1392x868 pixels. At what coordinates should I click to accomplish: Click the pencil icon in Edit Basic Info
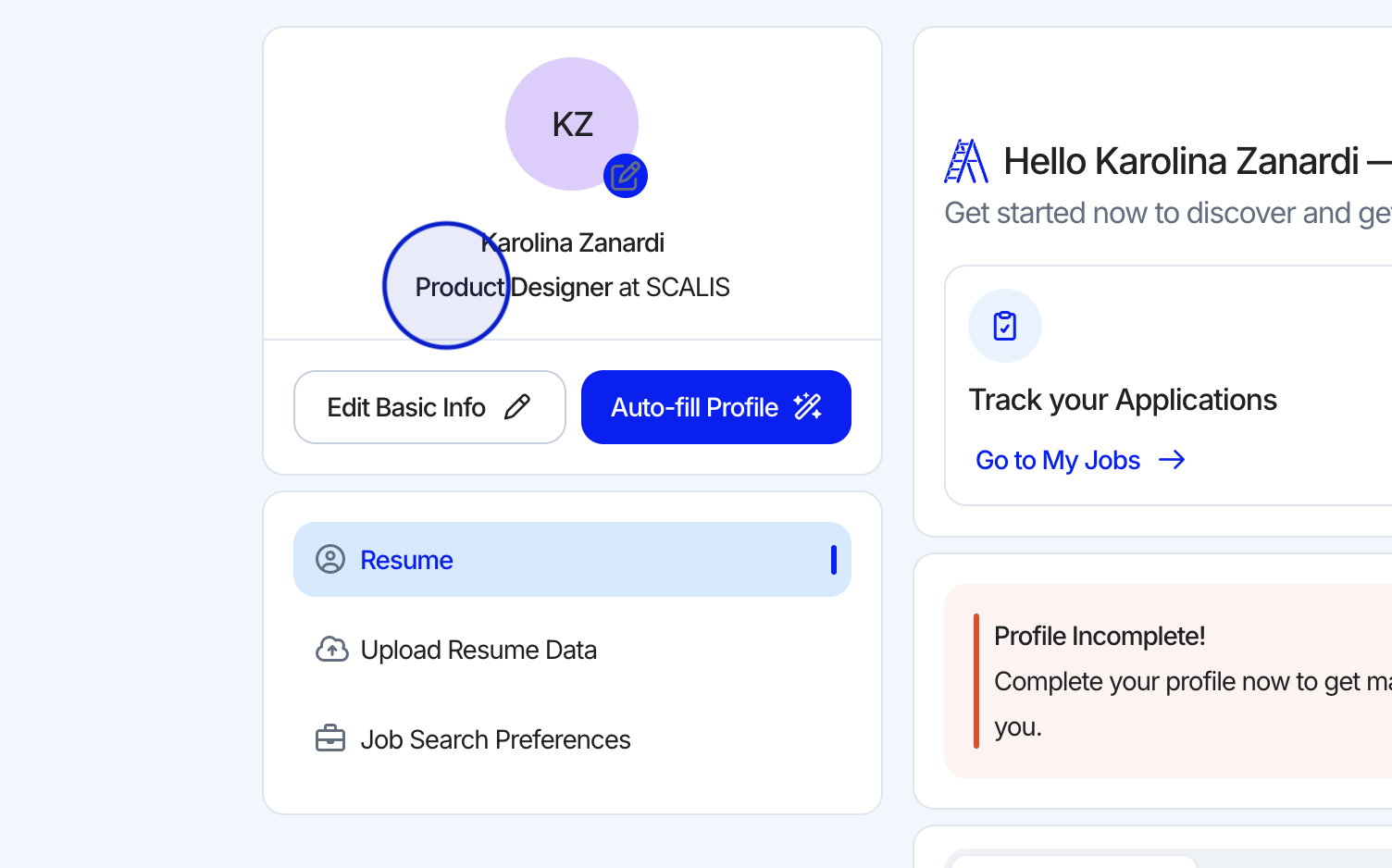click(x=517, y=407)
